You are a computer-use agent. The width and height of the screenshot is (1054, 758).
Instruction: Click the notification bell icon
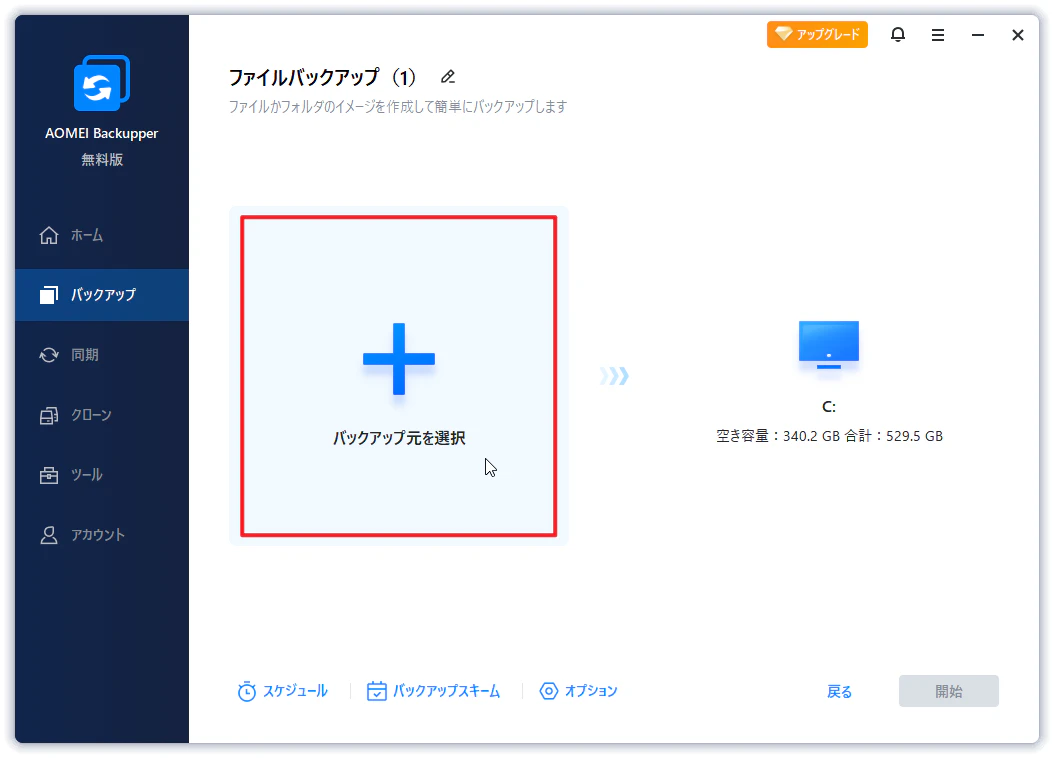897,34
